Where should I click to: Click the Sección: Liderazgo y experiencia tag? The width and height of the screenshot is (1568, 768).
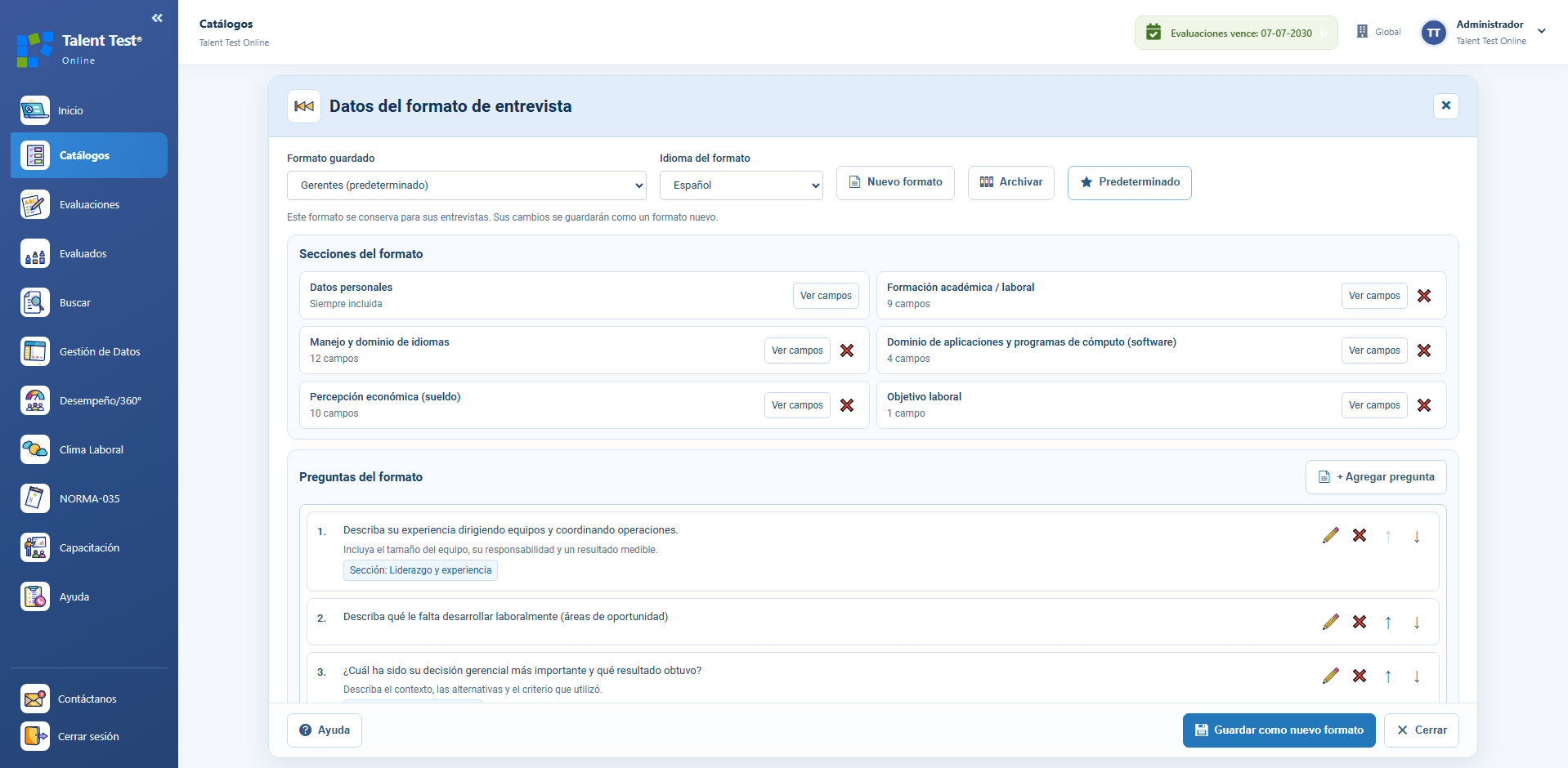tap(420, 570)
